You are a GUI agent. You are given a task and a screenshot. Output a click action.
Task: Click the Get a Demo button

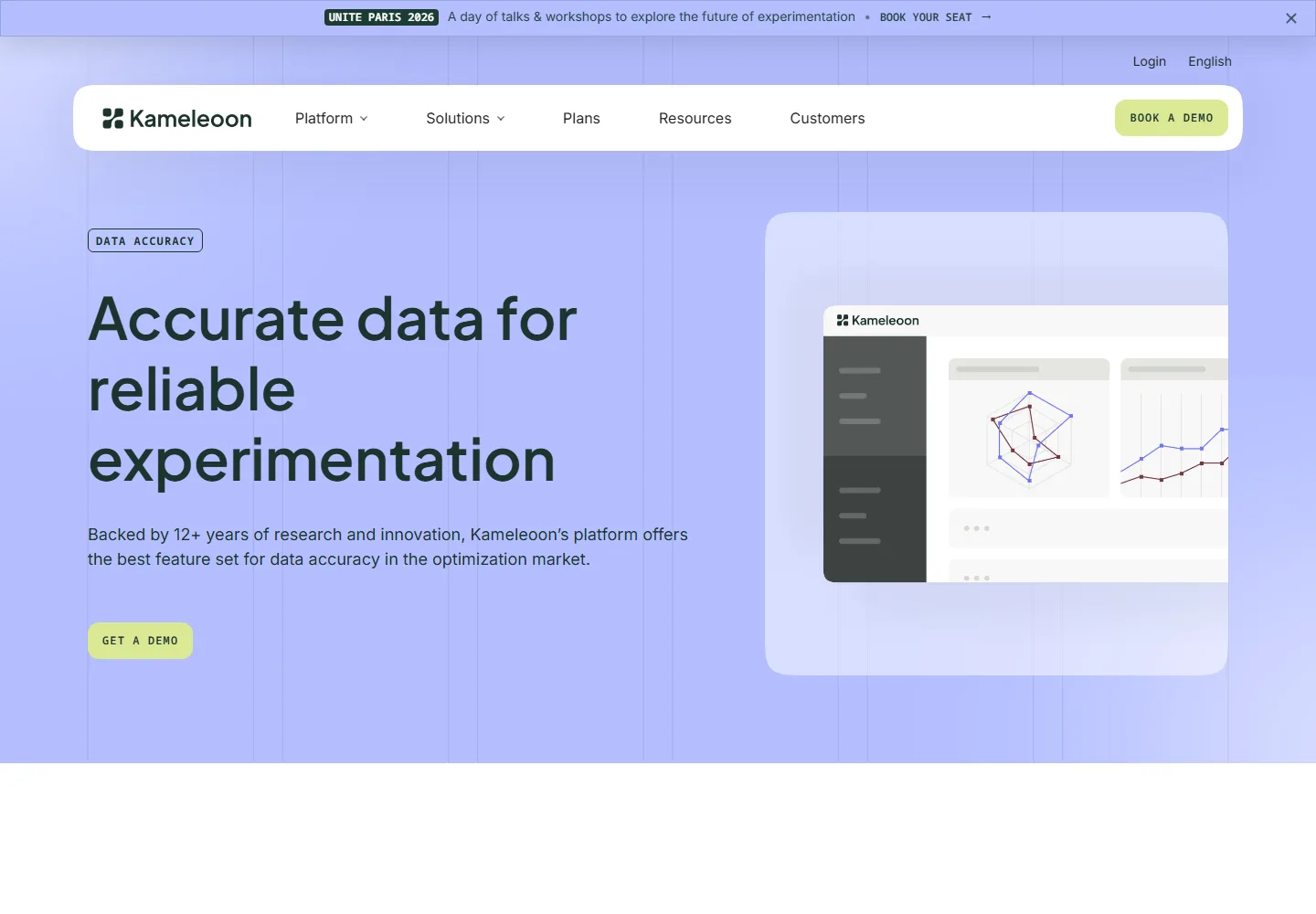pos(140,641)
